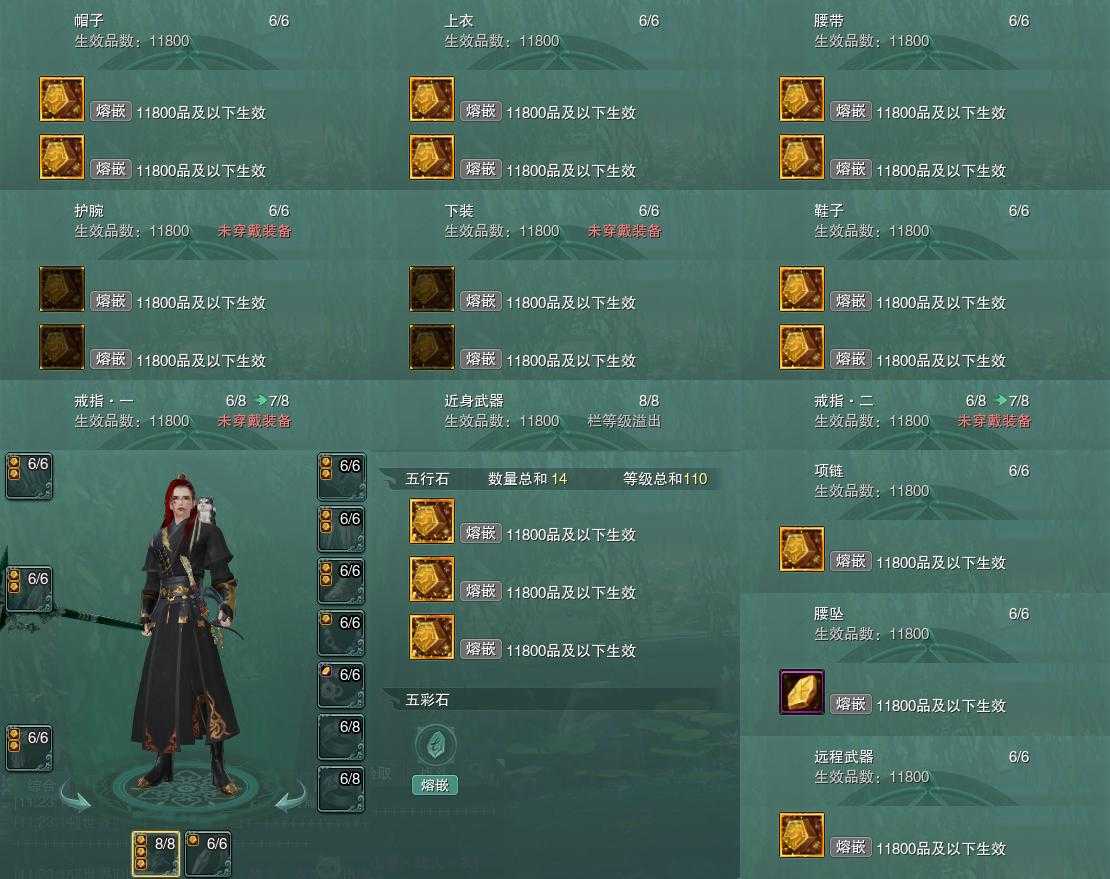This screenshot has width=1110, height=879.
Task: Select the dimmed second gem under 下装
Action: [432, 347]
